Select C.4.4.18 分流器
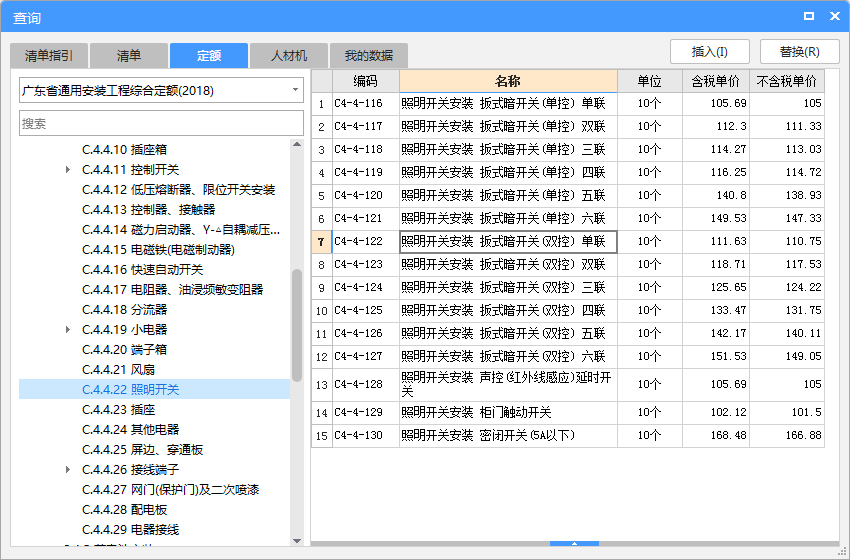Screen dimensions: 850x560 pos(124,310)
